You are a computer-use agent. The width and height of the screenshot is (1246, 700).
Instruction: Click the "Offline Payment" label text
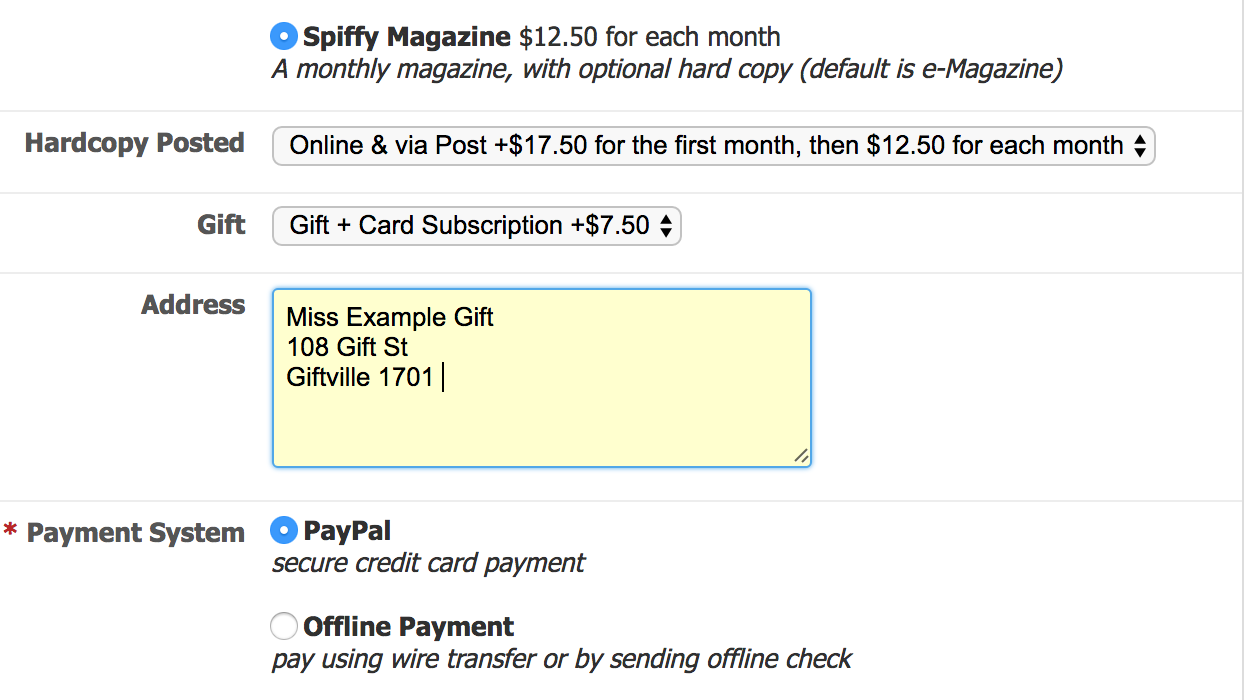(408, 627)
